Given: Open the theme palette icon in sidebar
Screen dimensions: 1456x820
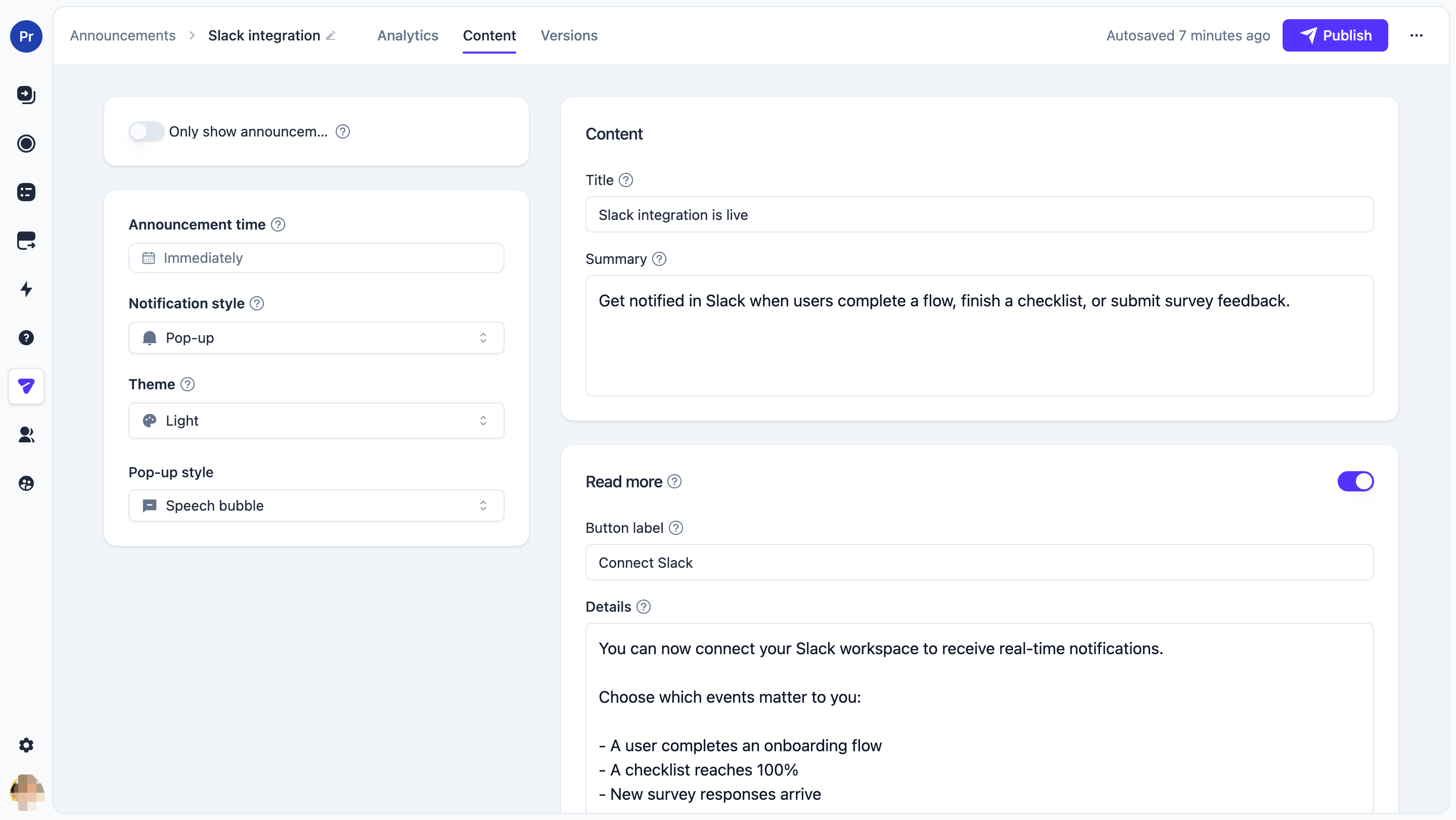Looking at the screenshot, I should pos(26,483).
